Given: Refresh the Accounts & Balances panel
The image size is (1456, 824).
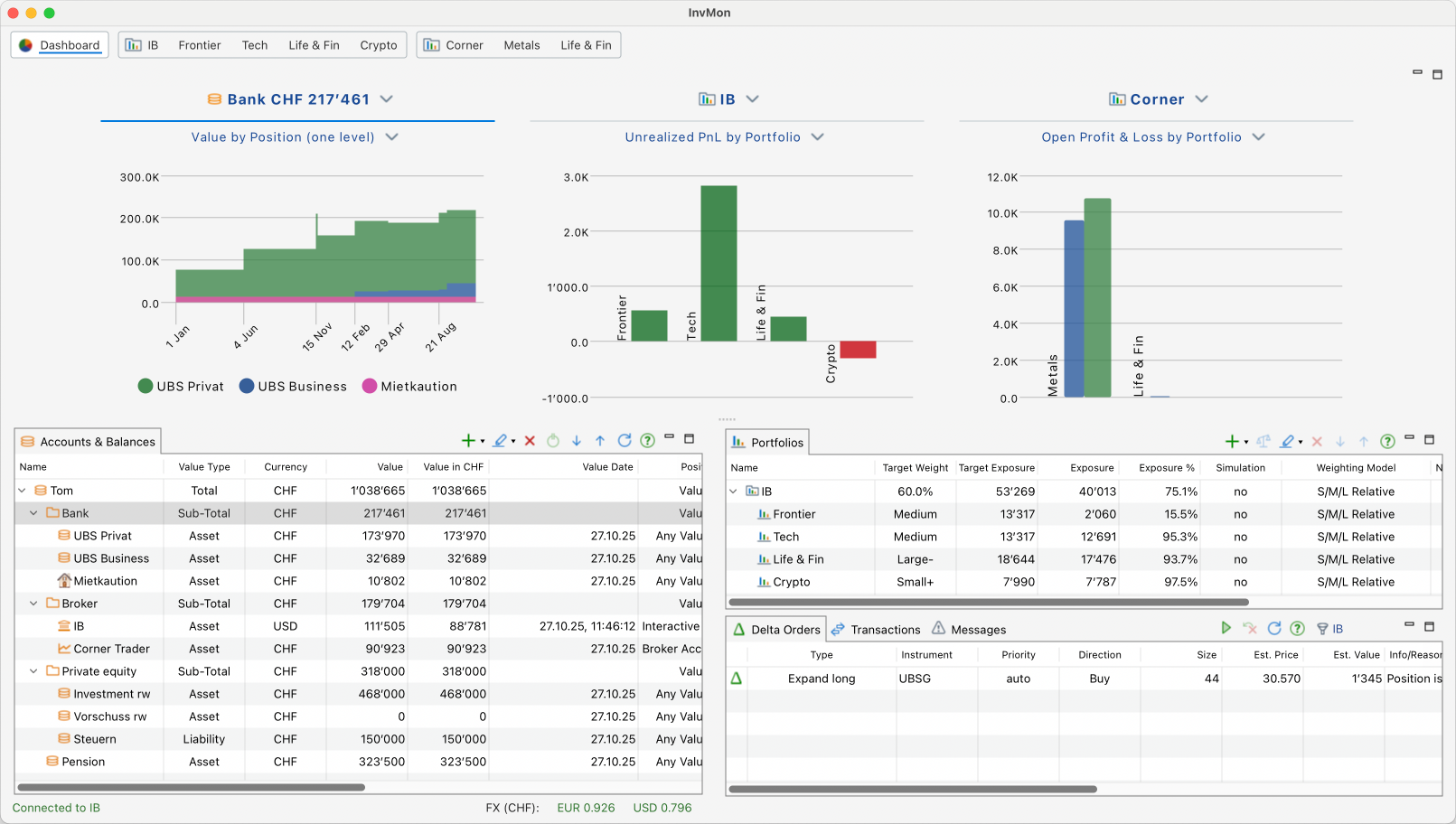Looking at the screenshot, I should click(624, 441).
